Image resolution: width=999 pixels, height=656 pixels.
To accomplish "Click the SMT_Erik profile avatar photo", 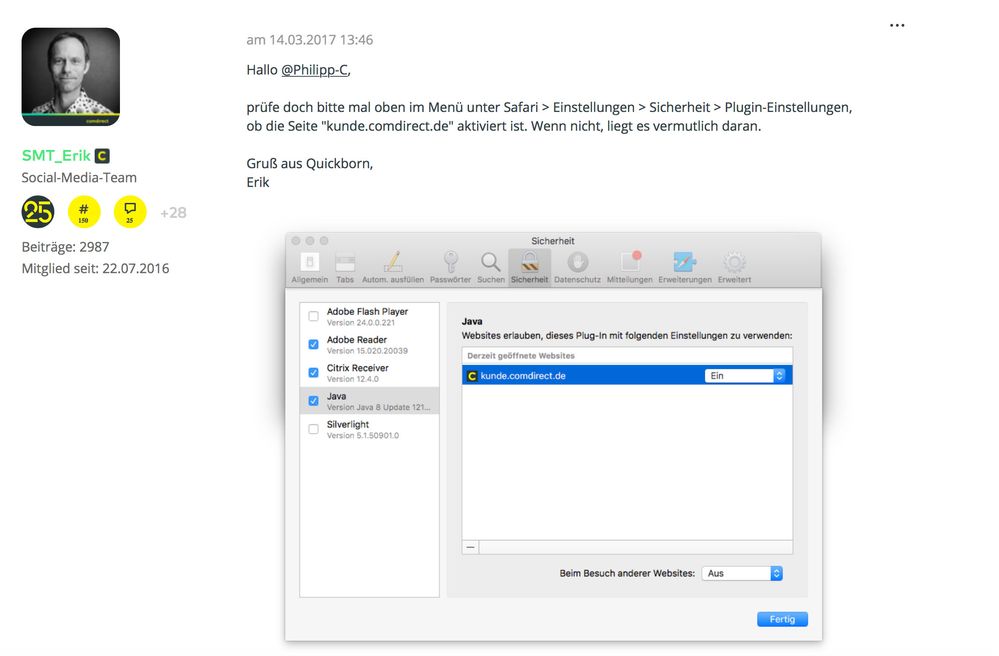I will pos(71,77).
